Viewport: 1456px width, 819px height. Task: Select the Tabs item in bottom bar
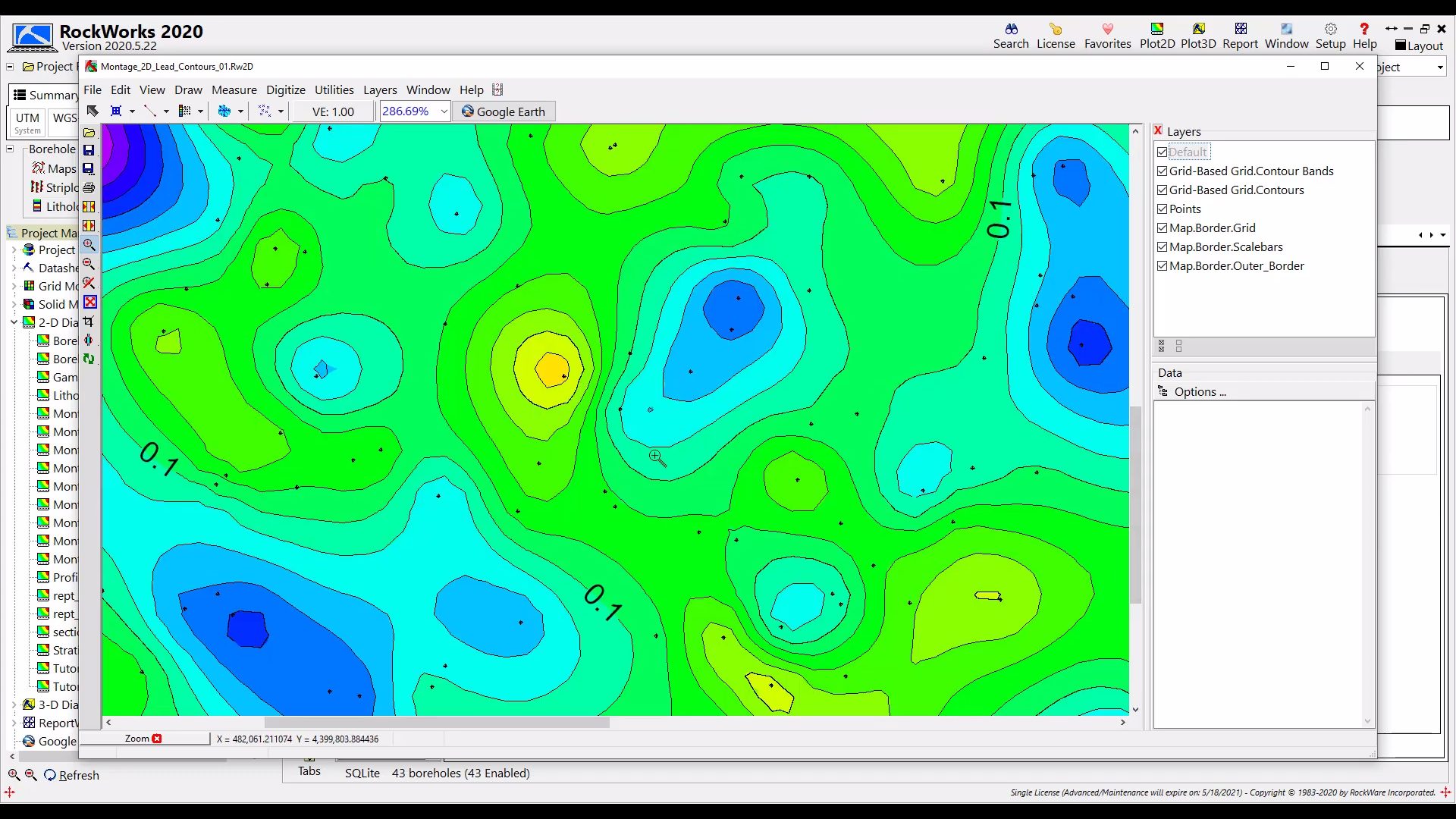click(x=309, y=770)
